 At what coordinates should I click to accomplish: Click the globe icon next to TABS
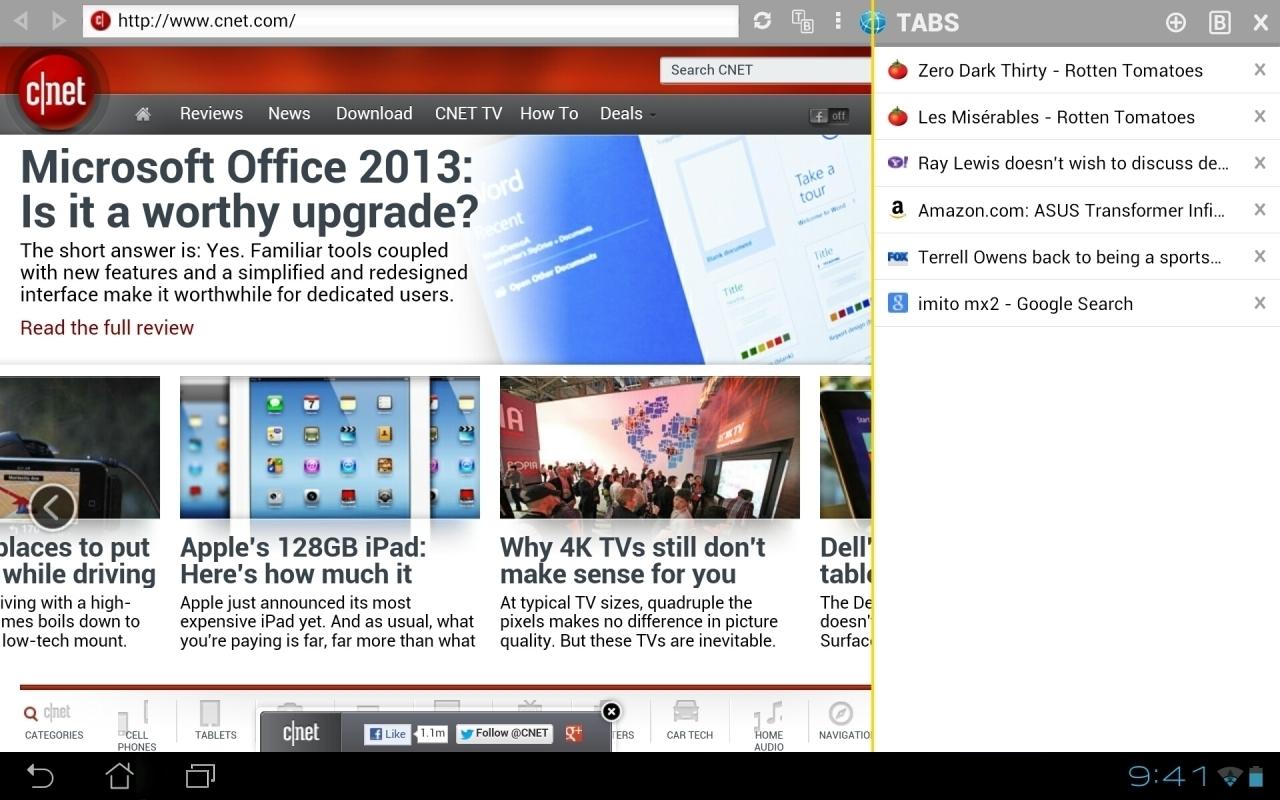pos(873,22)
